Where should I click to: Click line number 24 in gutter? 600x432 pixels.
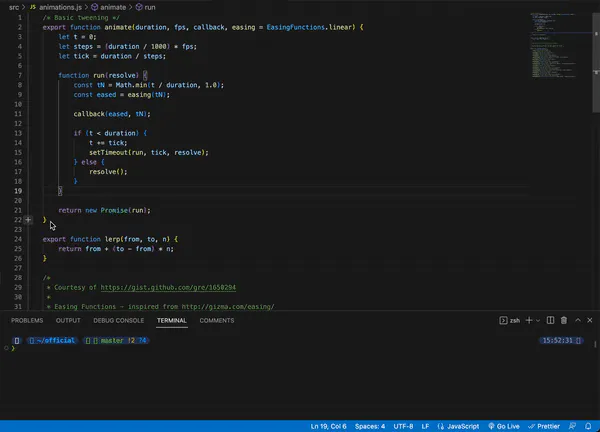(x=18, y=239)
